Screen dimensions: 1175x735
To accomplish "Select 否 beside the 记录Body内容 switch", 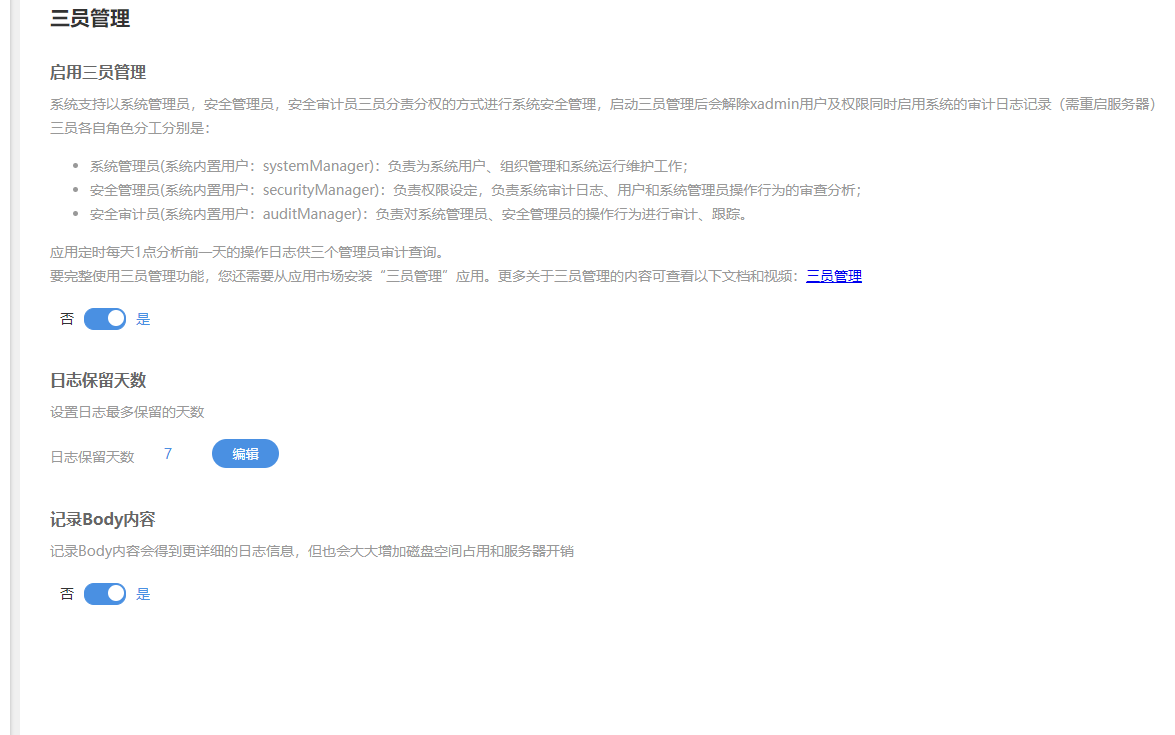I will [x=66, y=593].
